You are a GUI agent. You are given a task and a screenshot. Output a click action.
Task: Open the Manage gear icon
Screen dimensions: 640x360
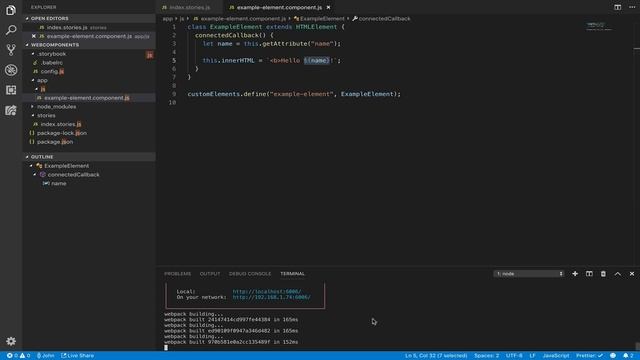click(x=11, y=341)
